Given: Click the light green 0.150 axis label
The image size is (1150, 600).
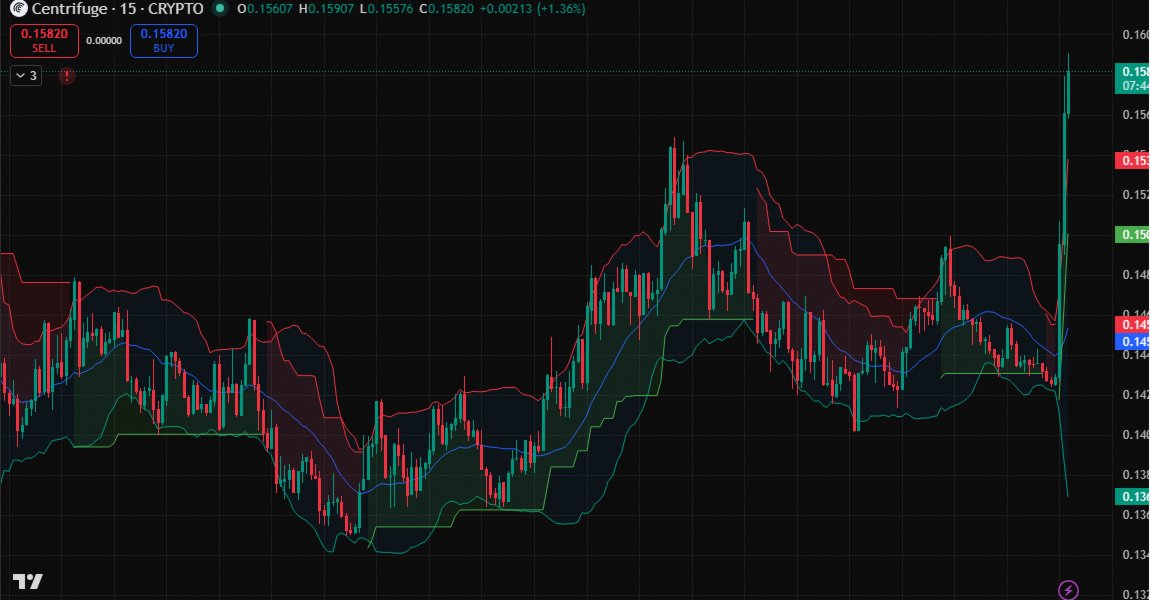Looking at the screenshot, I should tap(1133, 235).
